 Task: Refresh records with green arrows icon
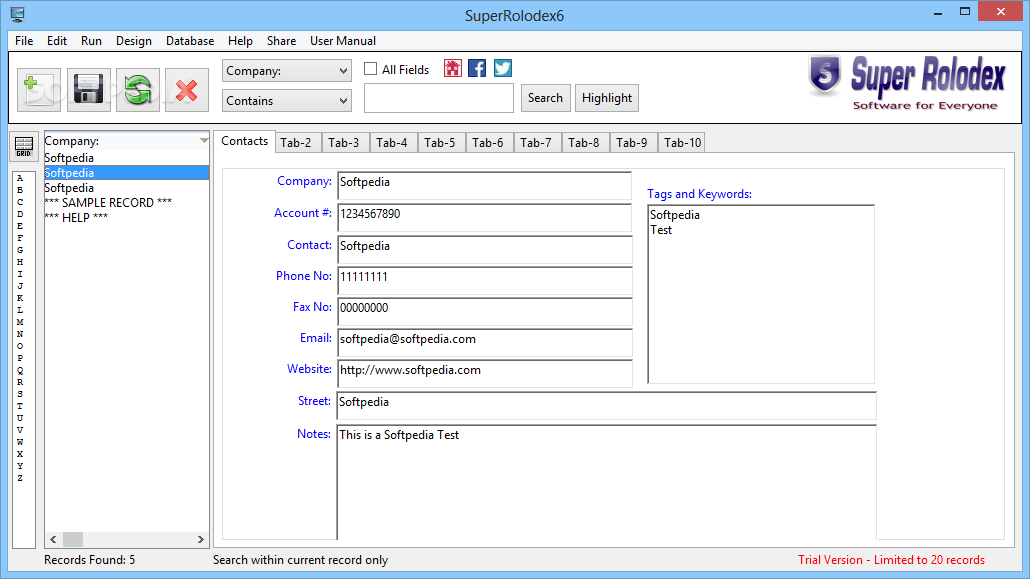click(138, 89)
